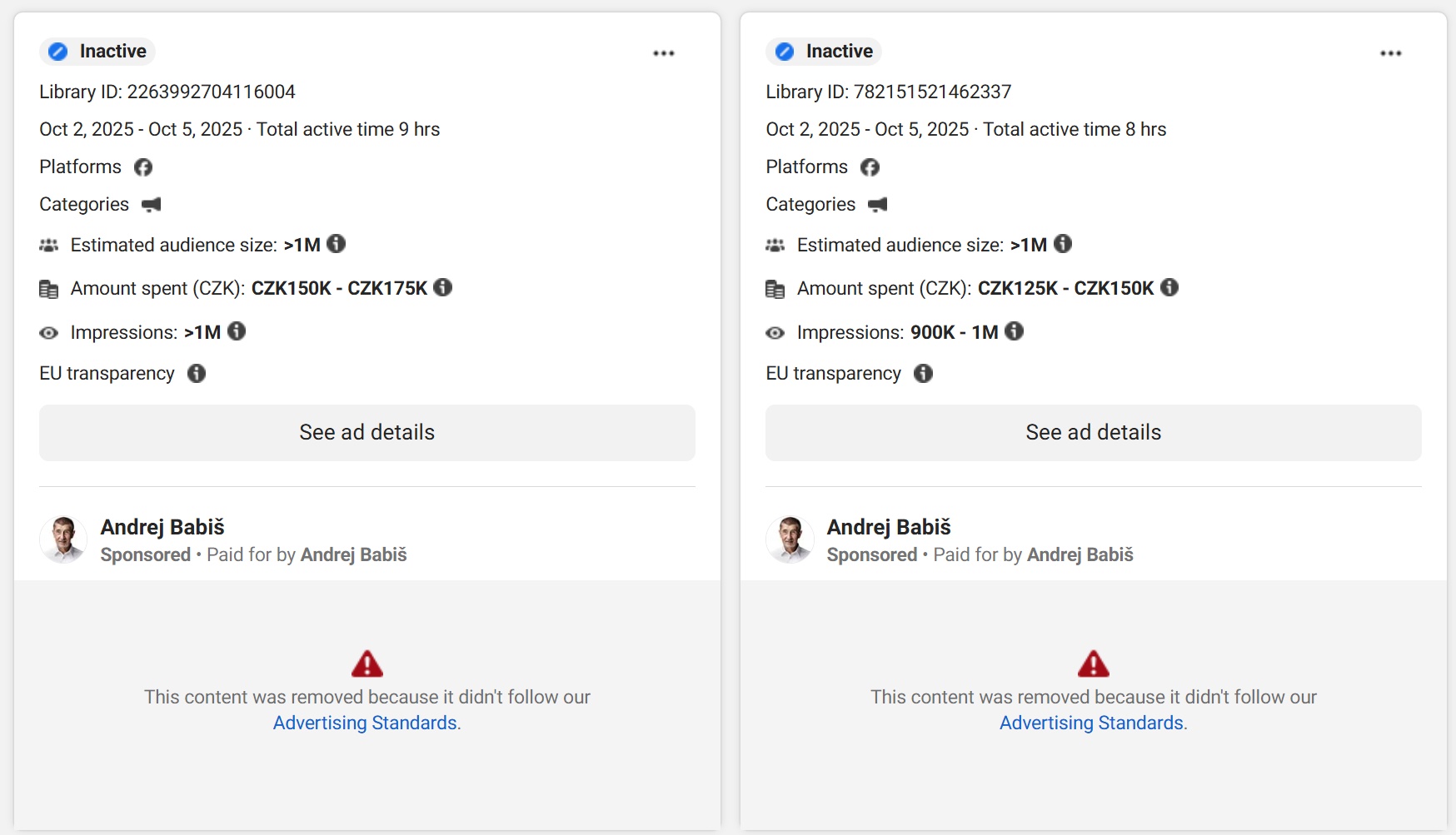Click right card's Estimated audience size info icon
The width and height of the screenshot is (1456, 835).
pyautogui.click(x=1063, y=244)
